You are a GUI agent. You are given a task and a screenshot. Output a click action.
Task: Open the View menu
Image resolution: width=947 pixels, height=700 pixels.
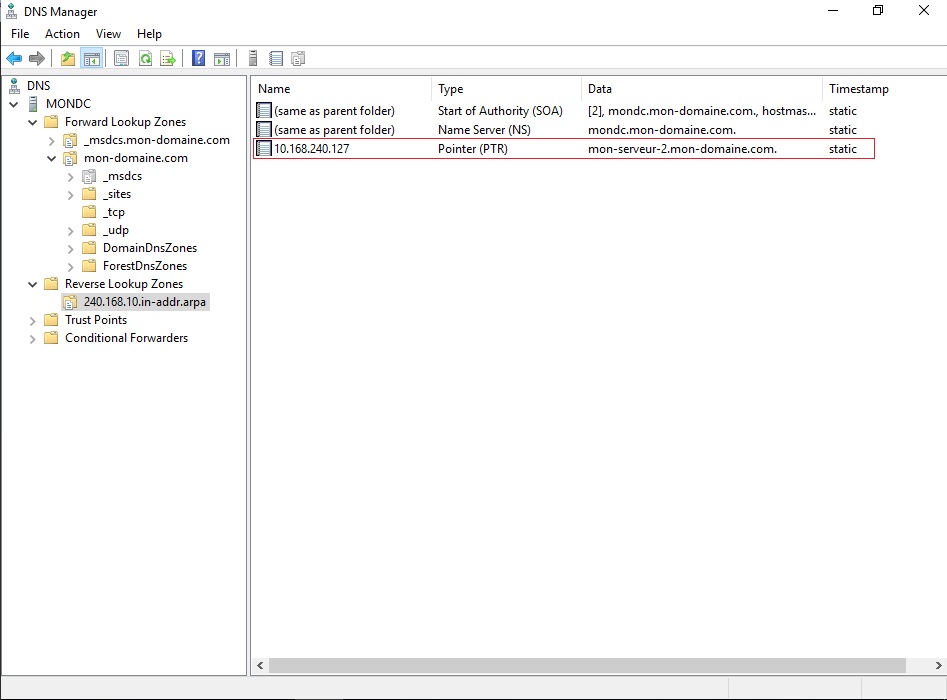click(108, 34)
